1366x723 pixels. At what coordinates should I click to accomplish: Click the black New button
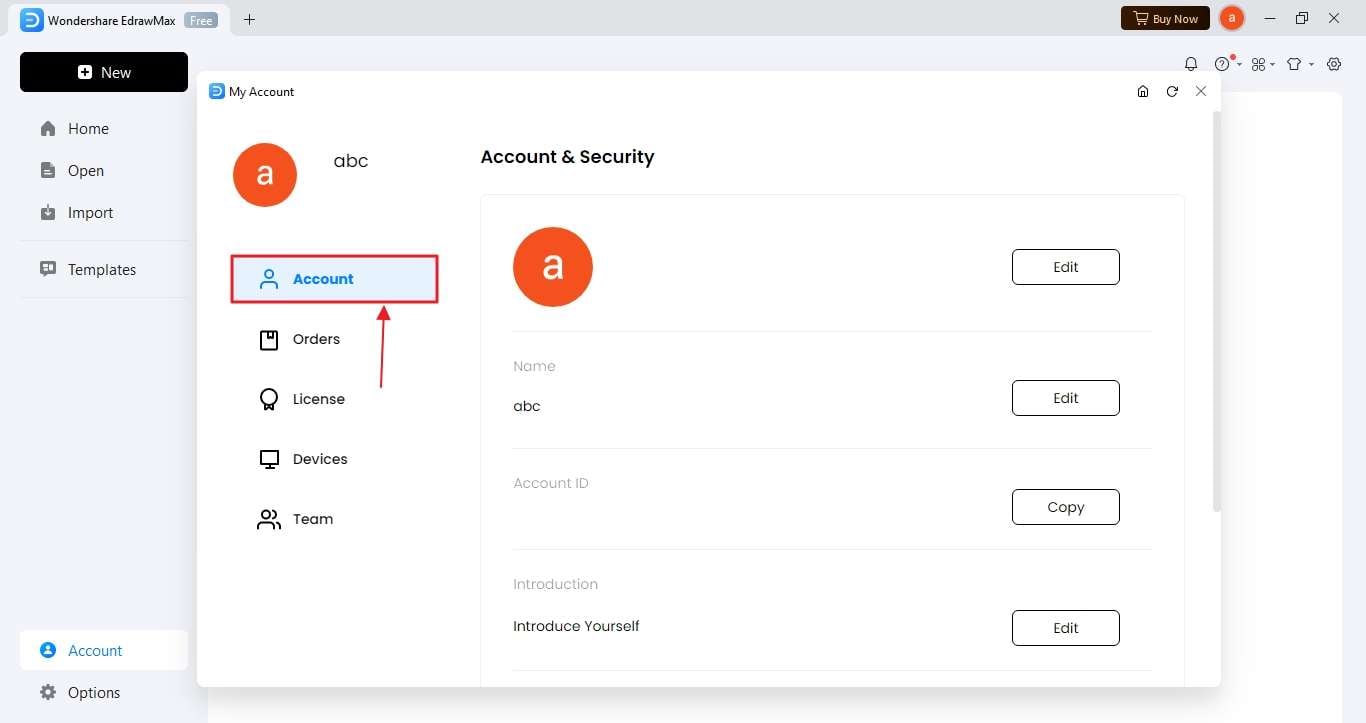pyautogui.click(x=104, y=72)
